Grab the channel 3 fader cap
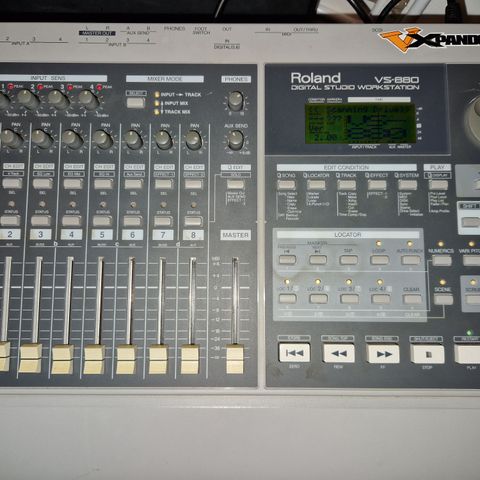The width and height of the screenshot is (480, 480). [30, 359]
